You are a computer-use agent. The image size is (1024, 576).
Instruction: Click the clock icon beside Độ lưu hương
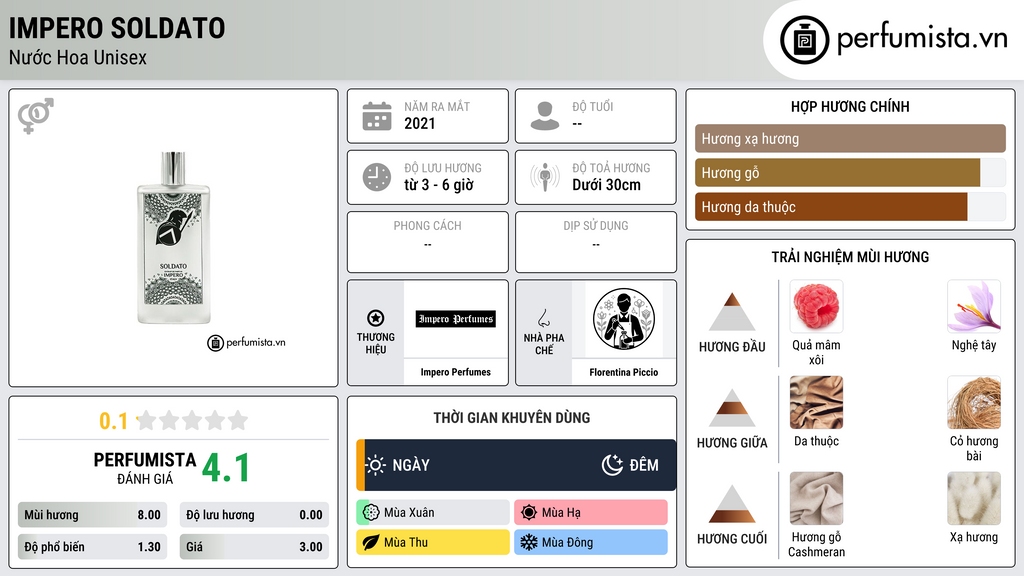(x=377, y=177)
